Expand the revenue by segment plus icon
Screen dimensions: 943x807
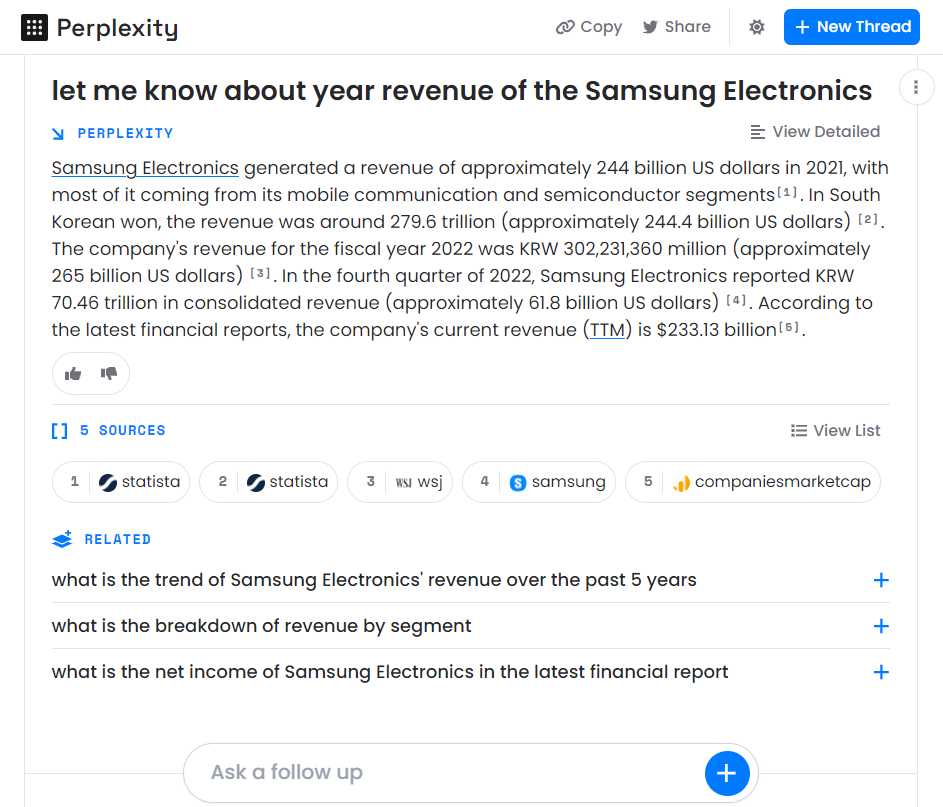click(881, 626)
